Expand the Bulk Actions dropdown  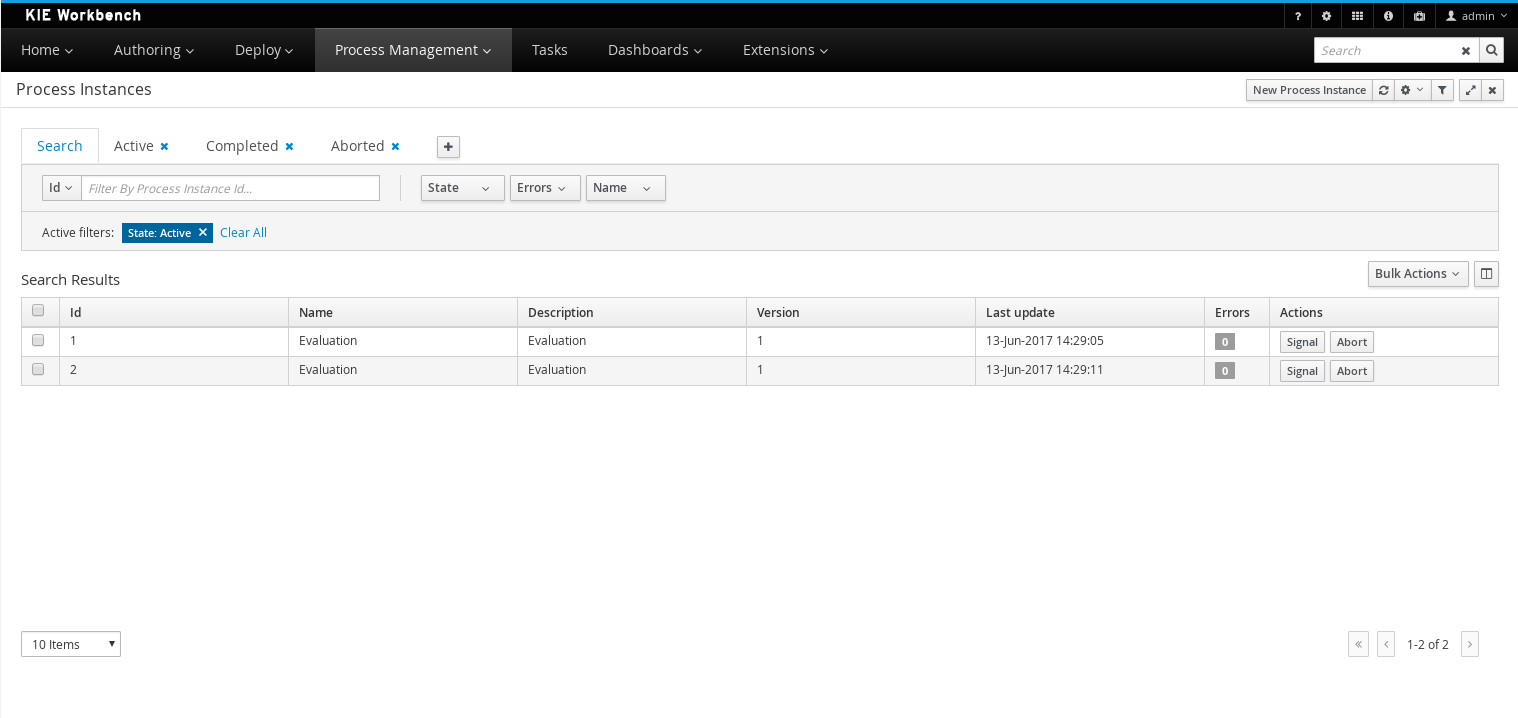click(1417, 274)
